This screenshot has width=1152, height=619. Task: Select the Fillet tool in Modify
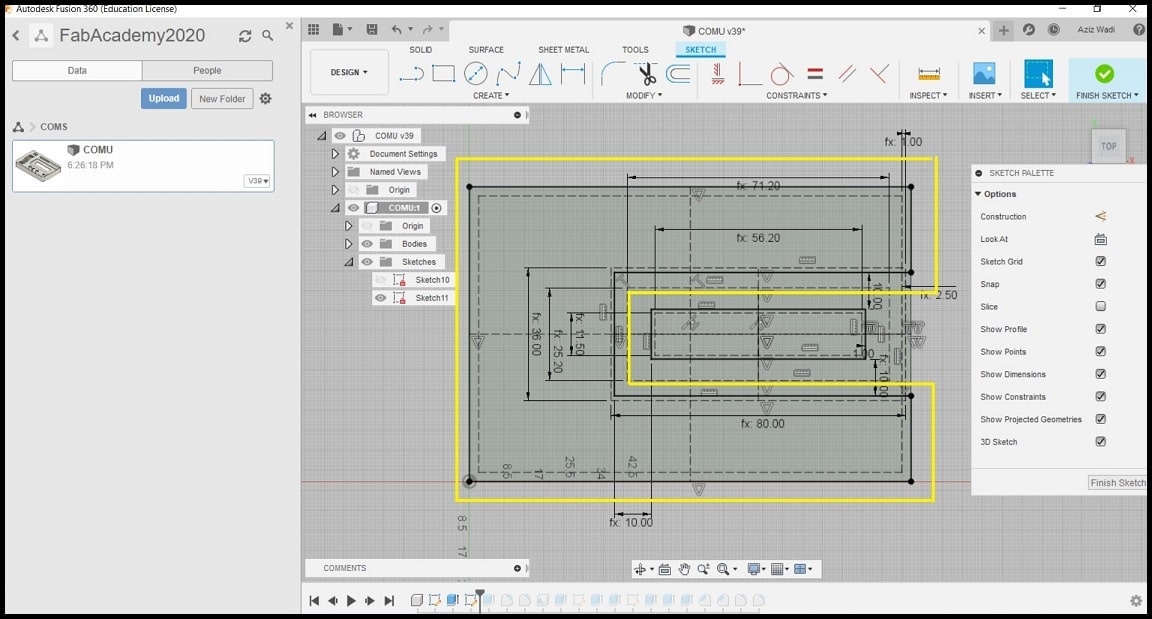[612, 74]
